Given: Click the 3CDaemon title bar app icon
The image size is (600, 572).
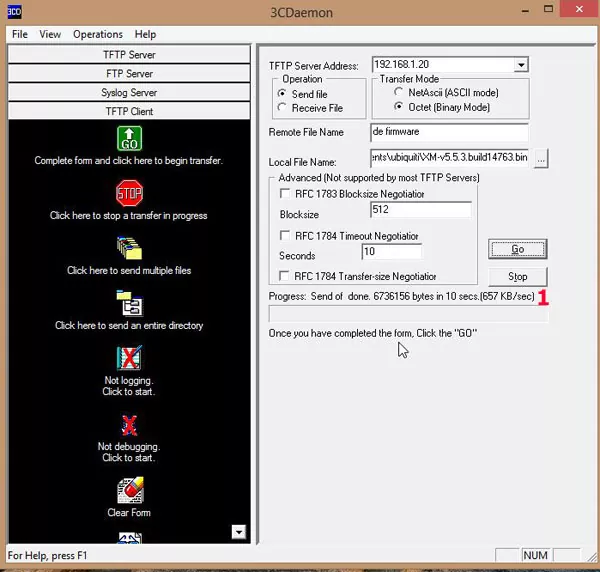Looking at the screenshot, I should click(x=13, y=11).
